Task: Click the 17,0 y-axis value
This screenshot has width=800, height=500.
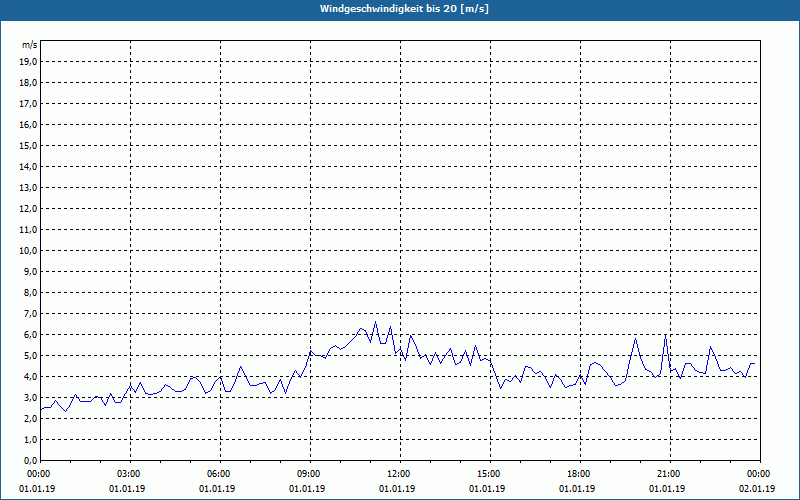Action: [x=28, y=104]
